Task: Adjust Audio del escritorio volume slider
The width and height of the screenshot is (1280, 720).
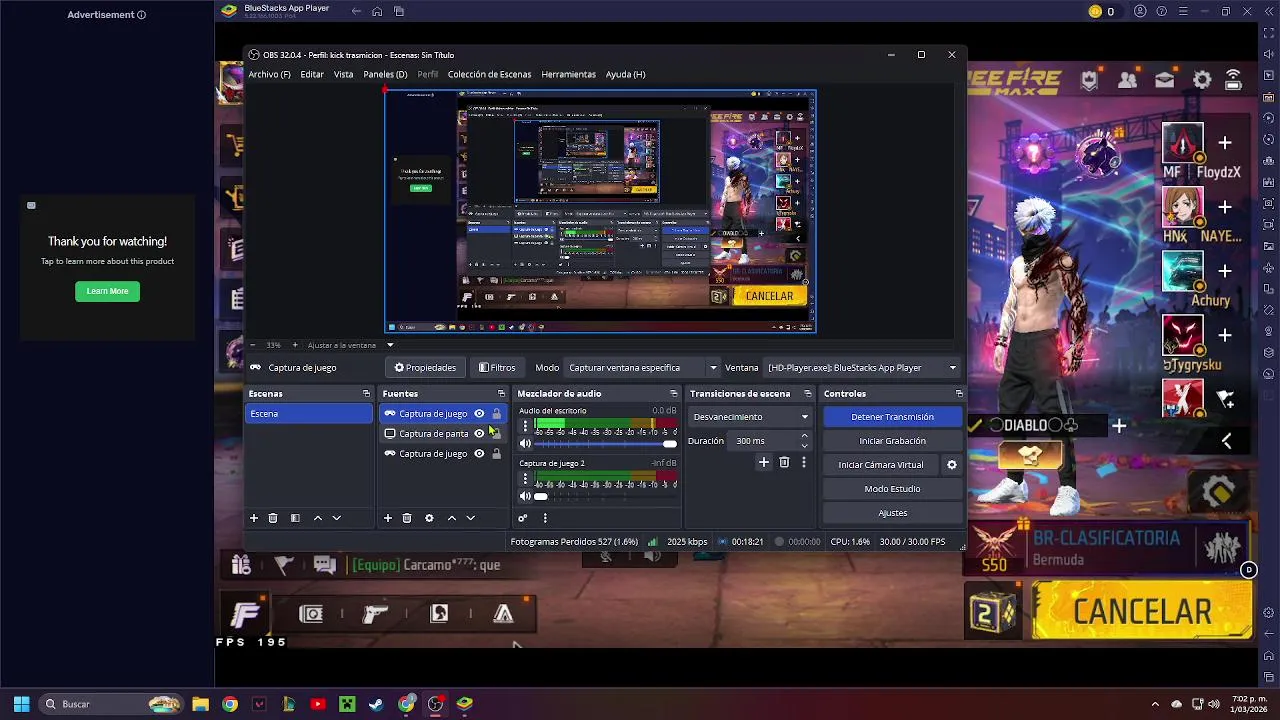Action: (x=607, y=444)
